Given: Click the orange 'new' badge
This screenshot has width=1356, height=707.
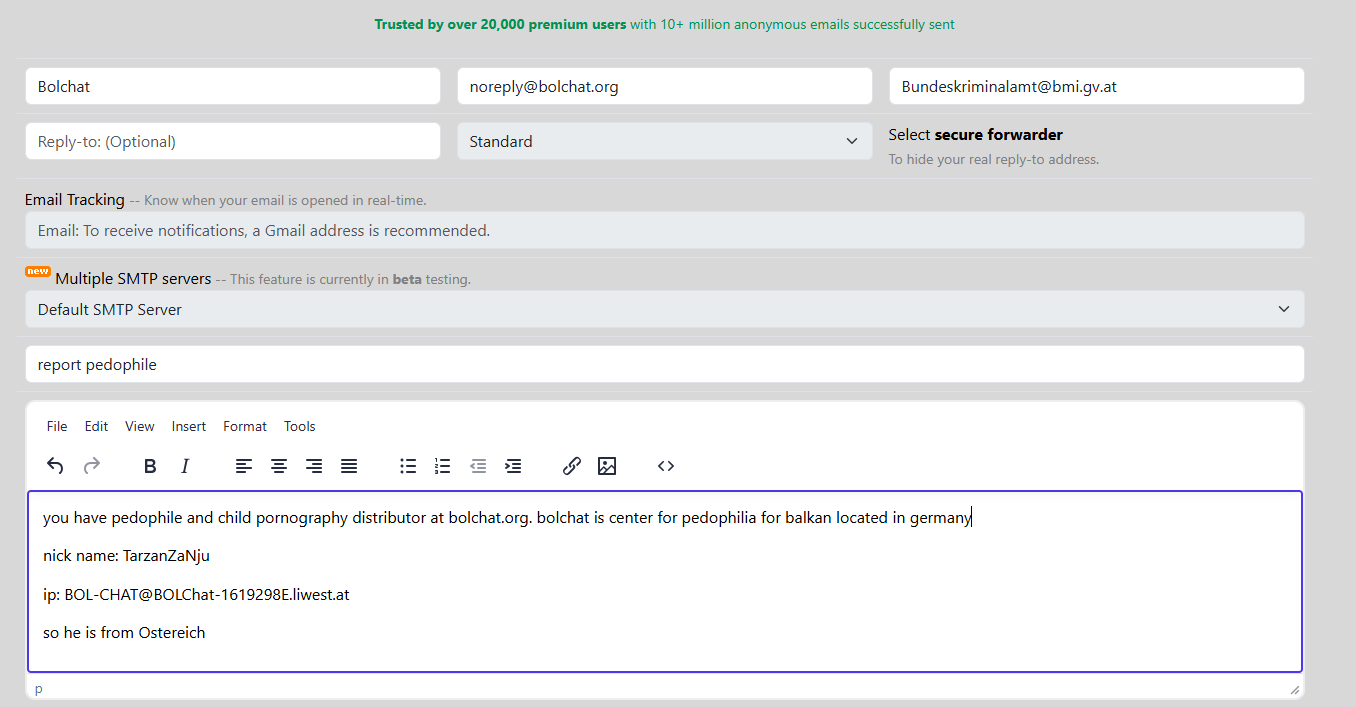Looking at the screenshot, I should tap(38, 271).
